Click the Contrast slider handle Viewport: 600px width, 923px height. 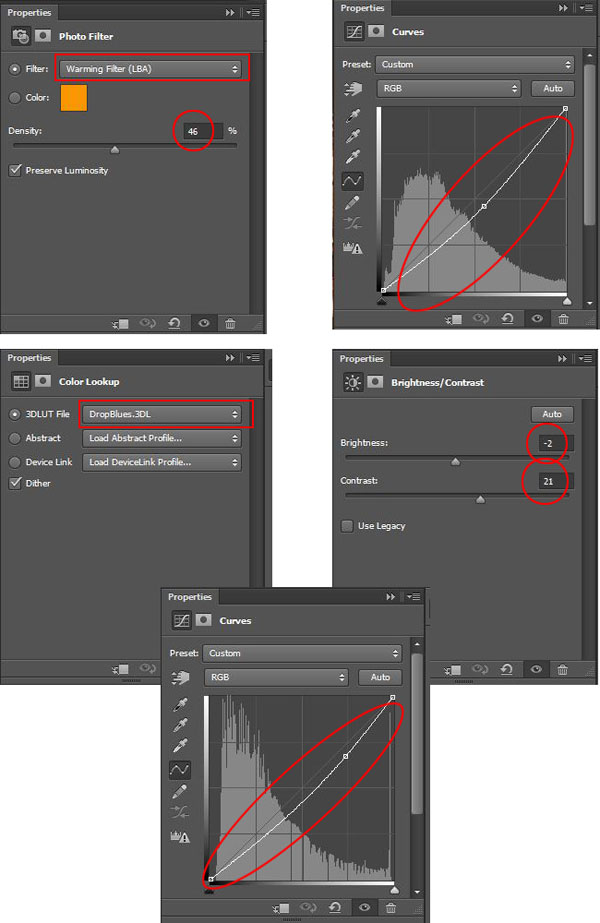[480, 500]
